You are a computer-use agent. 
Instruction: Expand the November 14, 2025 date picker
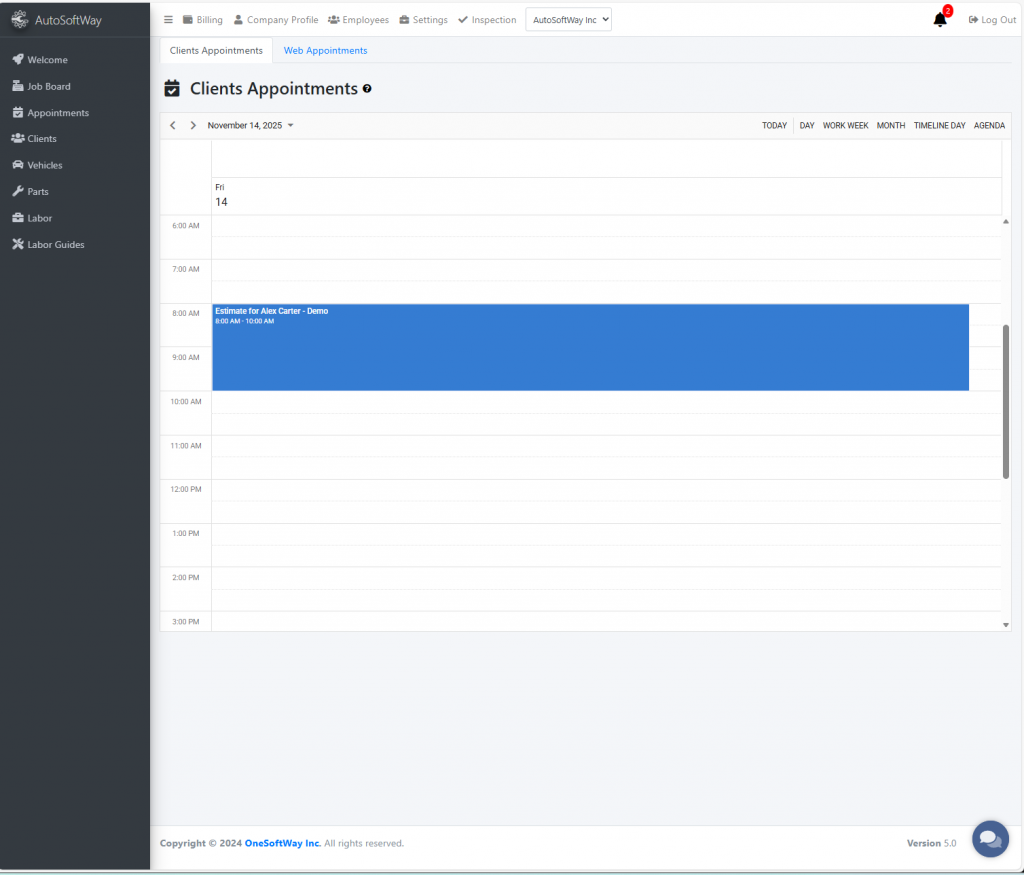click(250, 126)
